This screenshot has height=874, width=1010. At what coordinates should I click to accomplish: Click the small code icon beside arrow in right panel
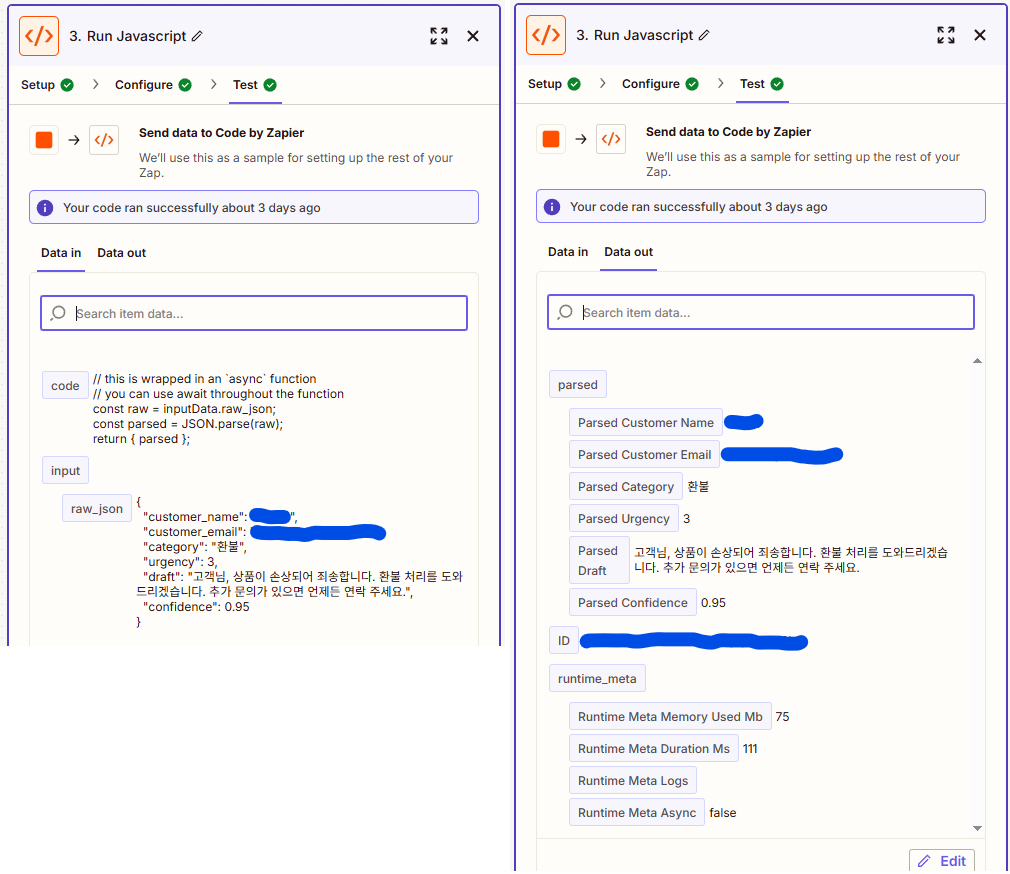point(611,138)
